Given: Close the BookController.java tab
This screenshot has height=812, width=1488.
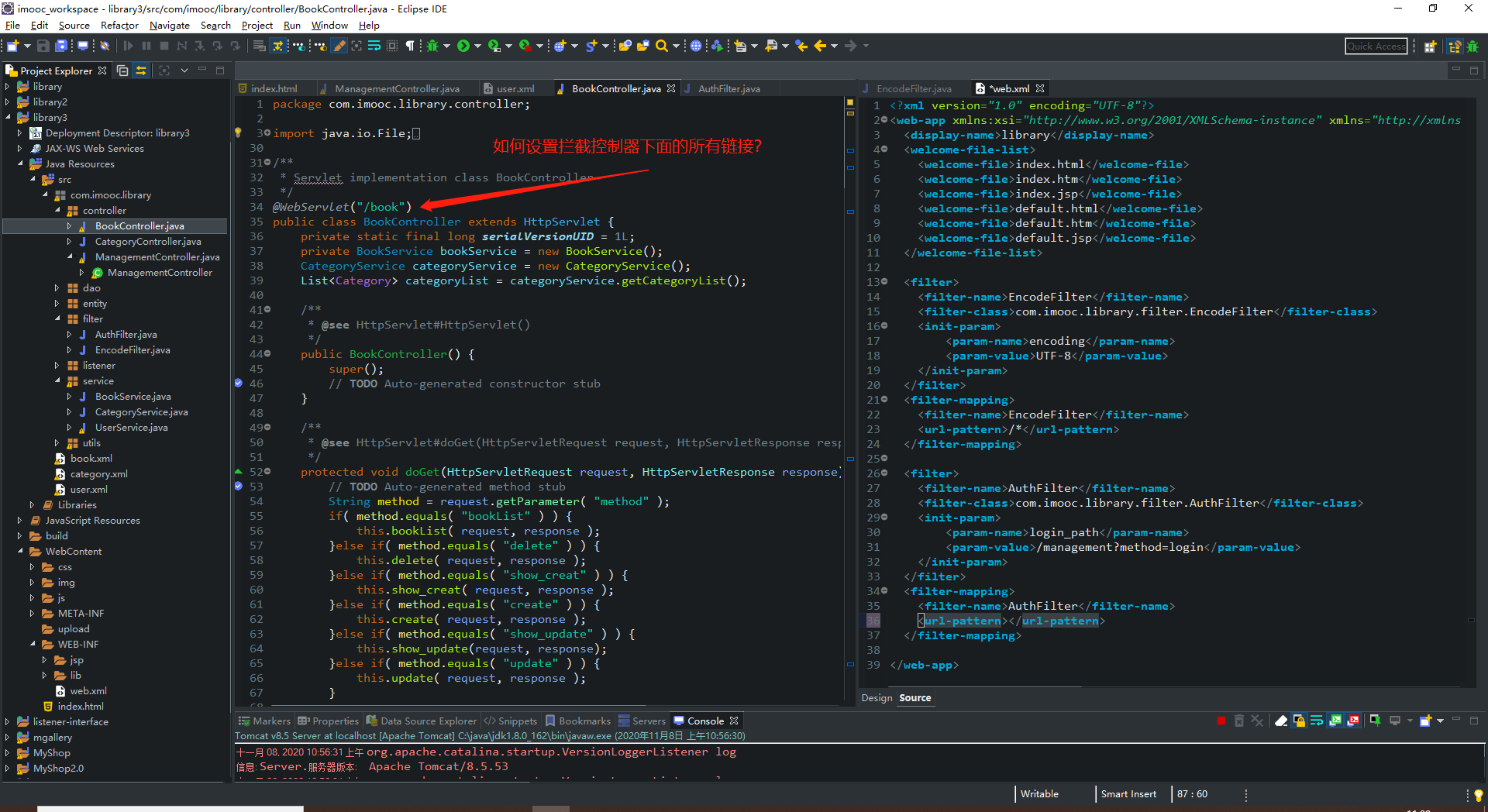Looking at the screenshot, I should 671,89.
